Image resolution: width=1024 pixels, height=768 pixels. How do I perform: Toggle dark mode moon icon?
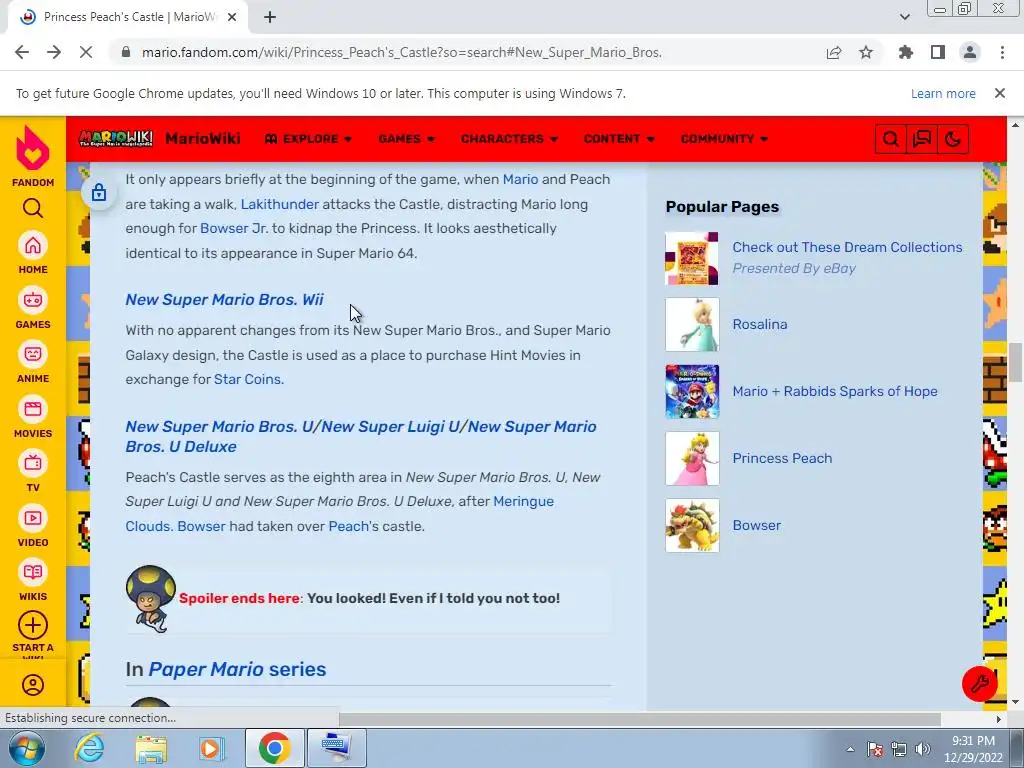pyautogui.click(x=953, y=139)
